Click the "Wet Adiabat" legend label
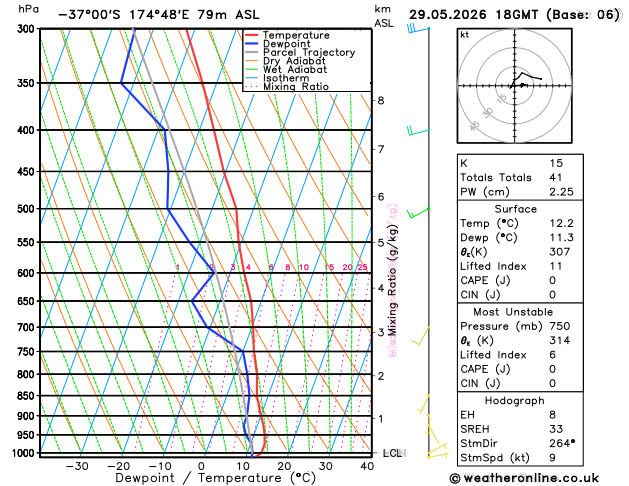 click(295, 69)
